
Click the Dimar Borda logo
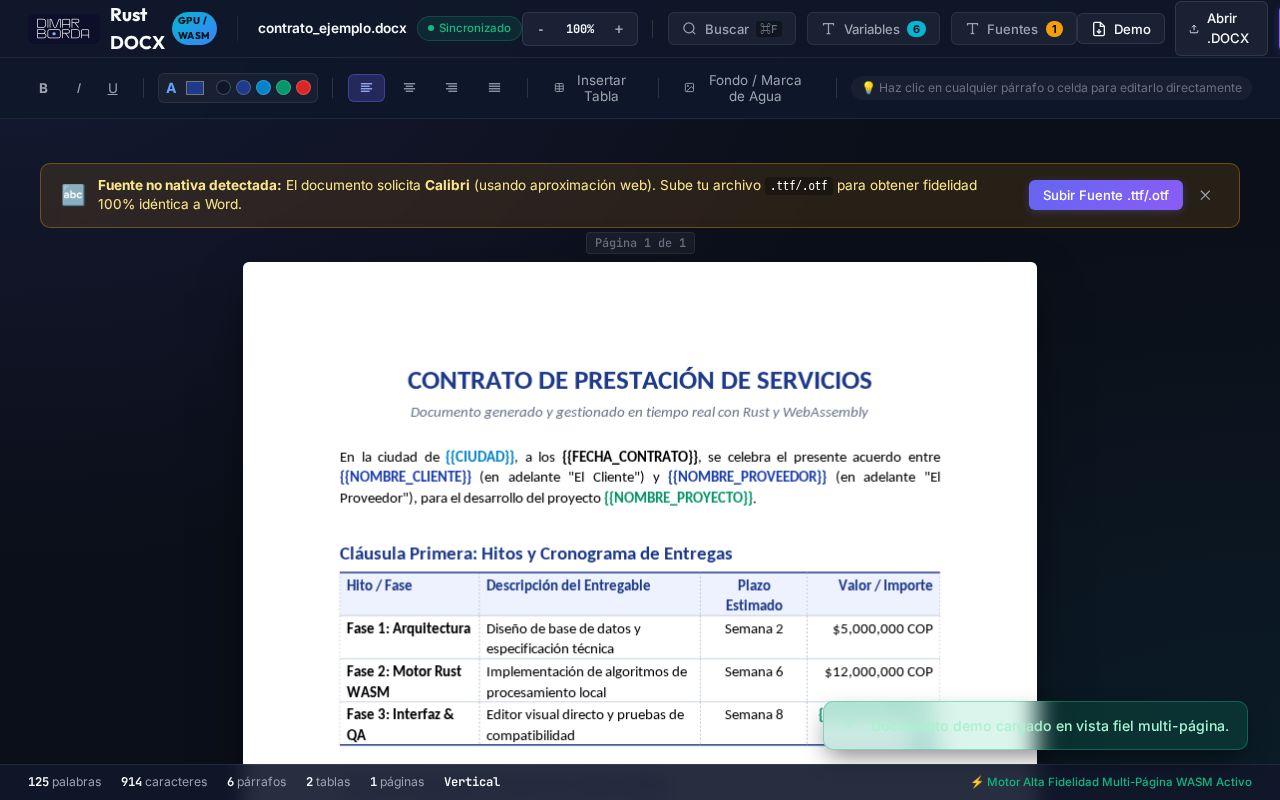coord(63,29)
